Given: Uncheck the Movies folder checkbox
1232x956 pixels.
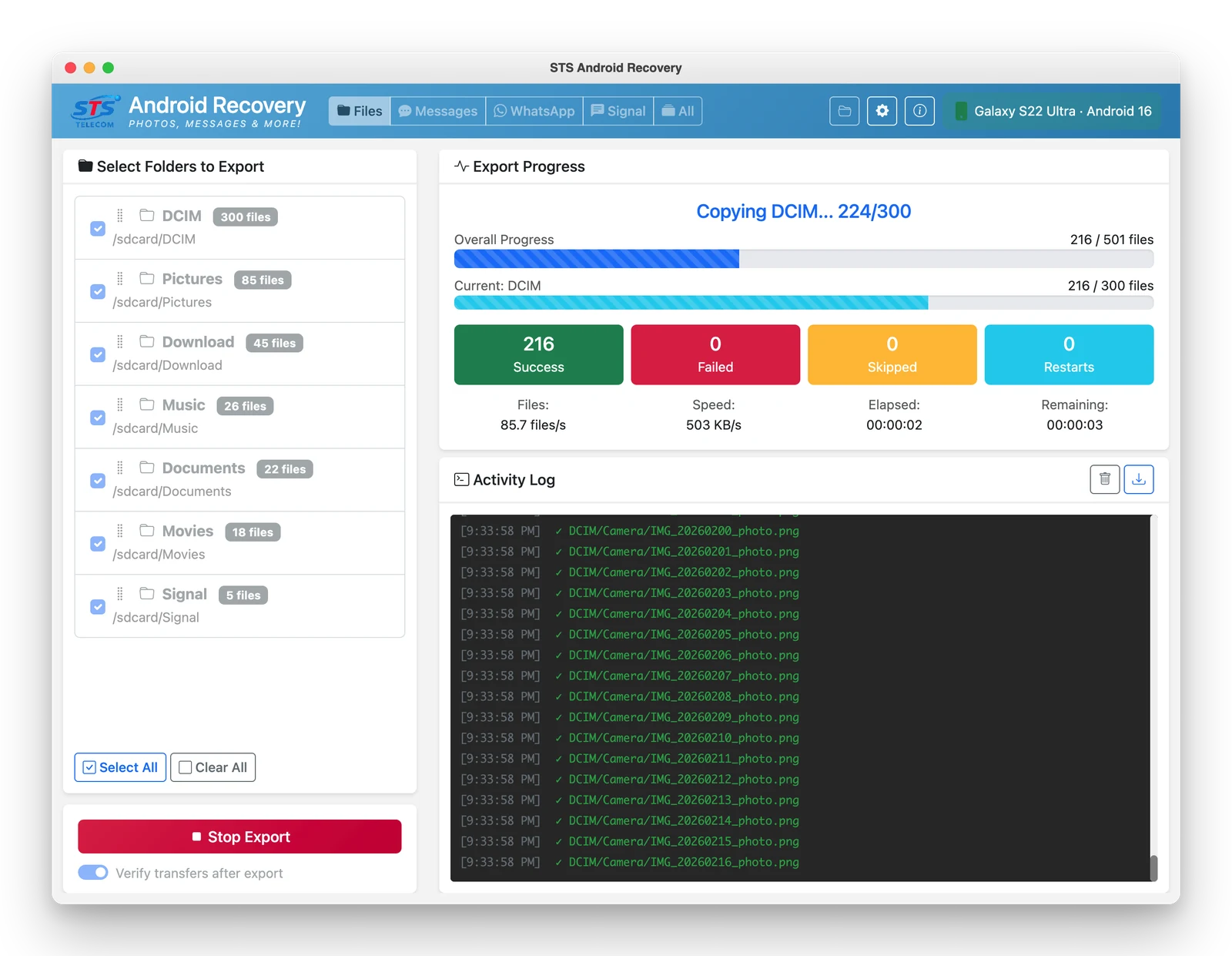Looking at the screenshot, I should (x=98, y=545).
